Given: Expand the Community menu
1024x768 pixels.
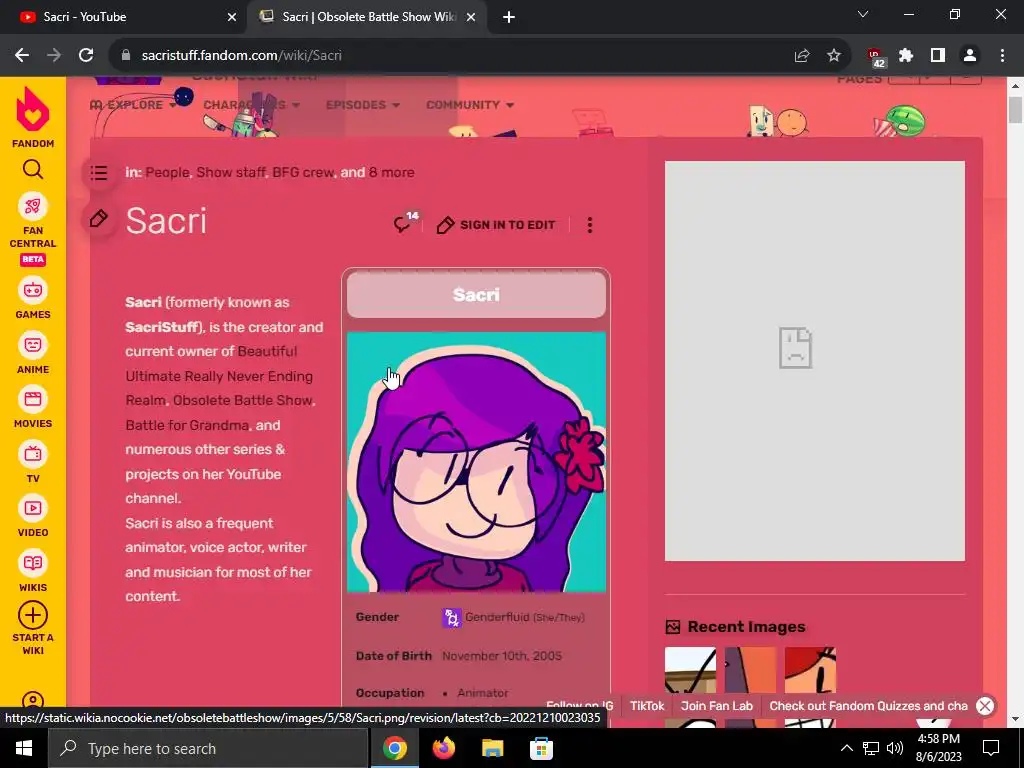Looking at the screenshot, I should (470, 104).
